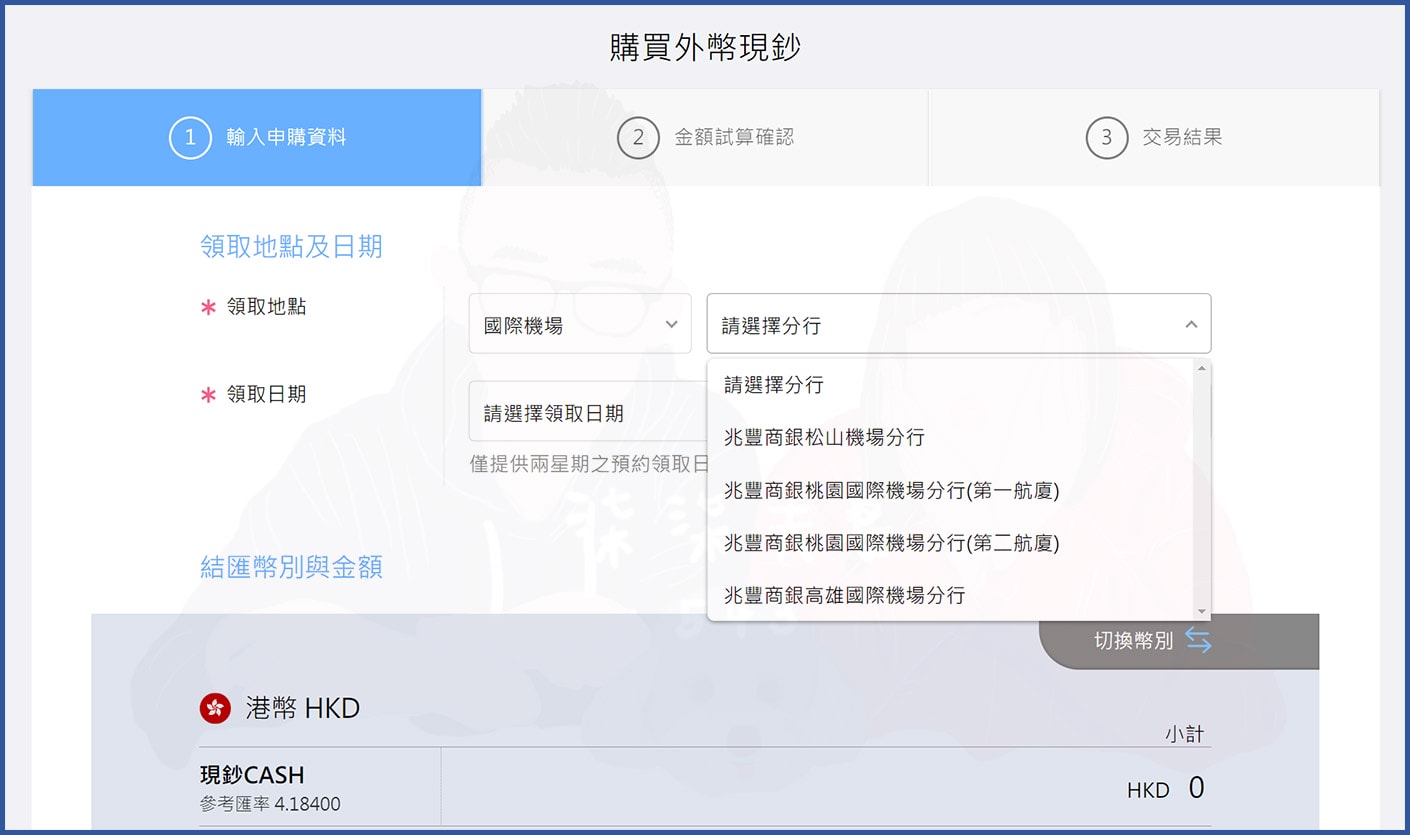Screen dimensions: 1410x835
Task: Click the step 3 circle numbered icon
Action: point(1106,137)
